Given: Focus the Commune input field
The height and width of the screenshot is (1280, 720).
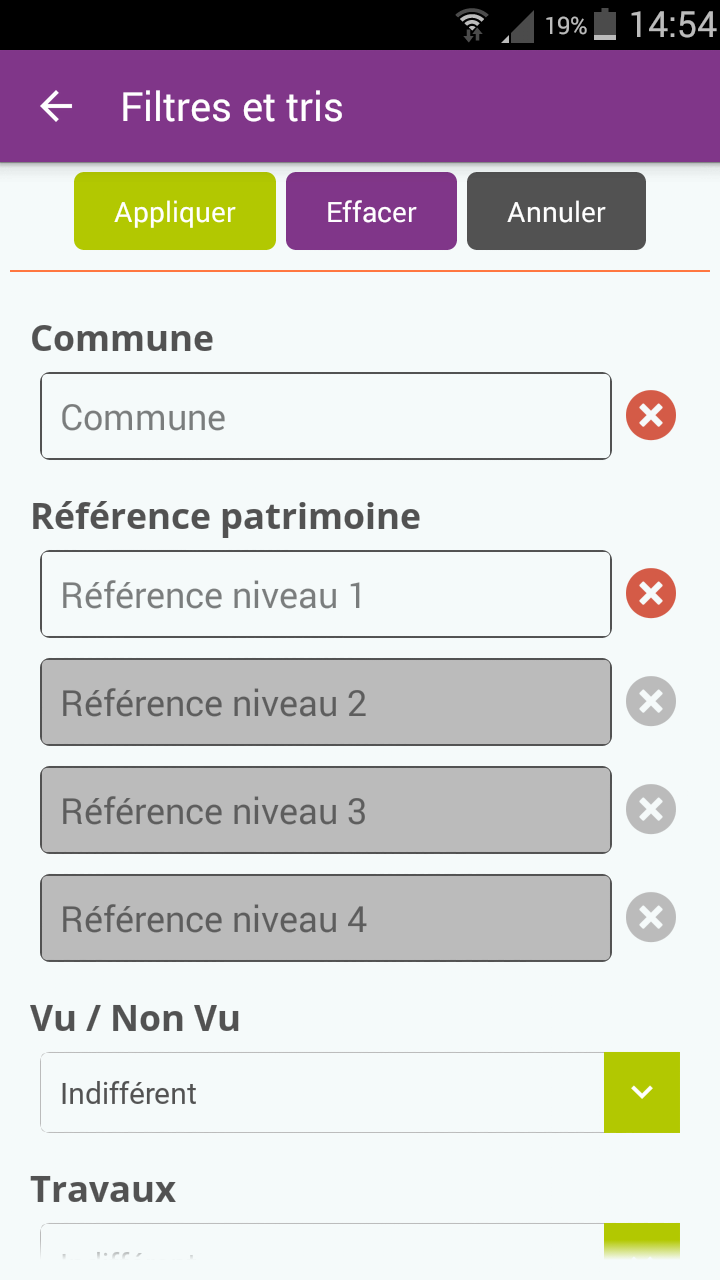Looking at the screenshot, I should (x=326, y=416).
